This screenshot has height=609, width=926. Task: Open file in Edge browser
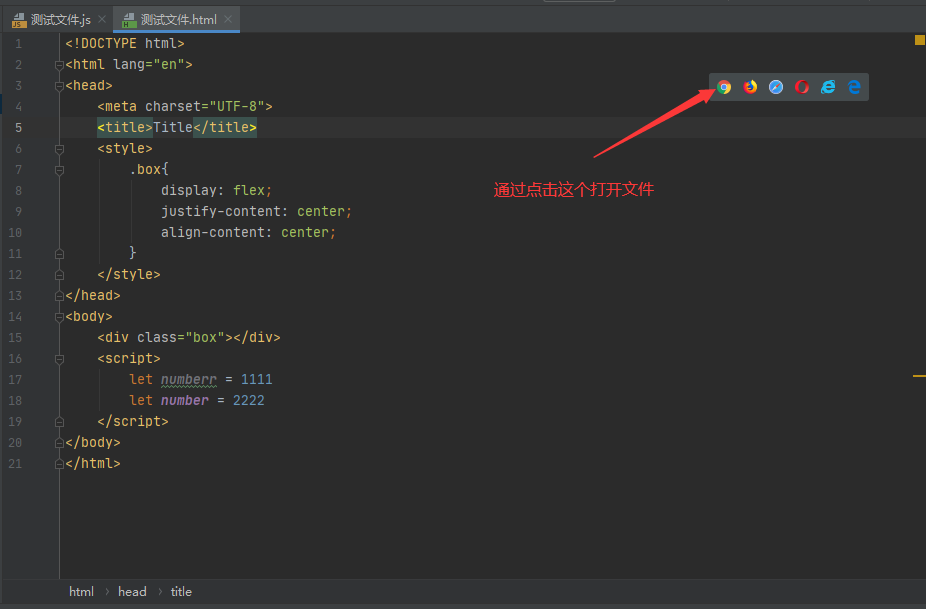coord(854,87)
